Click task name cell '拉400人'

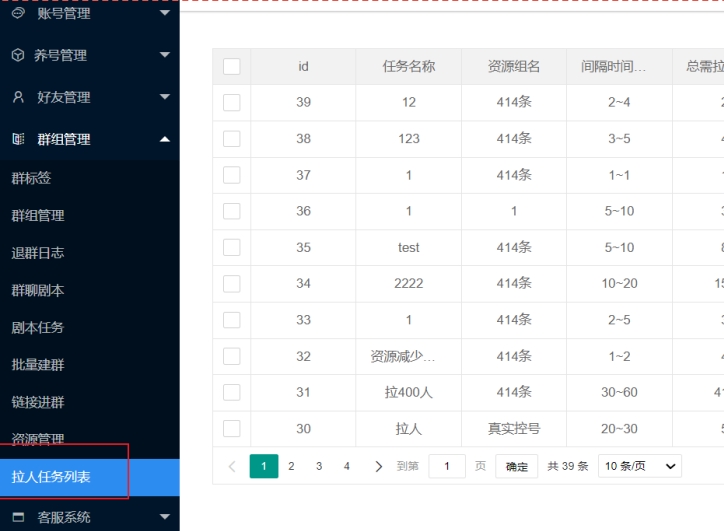pos(409,392)
